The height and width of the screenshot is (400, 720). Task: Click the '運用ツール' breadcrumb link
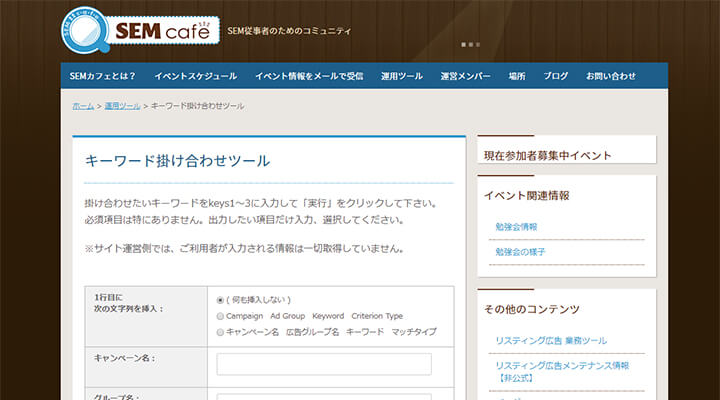pyautogui.click(x=122, y=106)
